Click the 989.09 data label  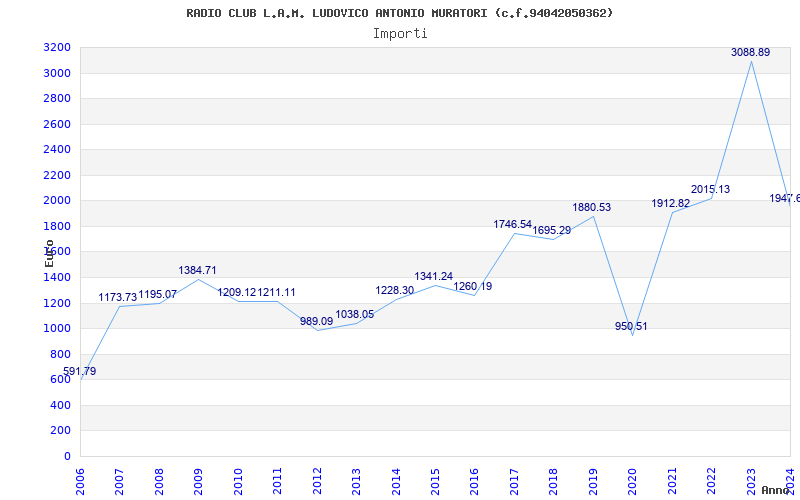(x=316, y=321)
